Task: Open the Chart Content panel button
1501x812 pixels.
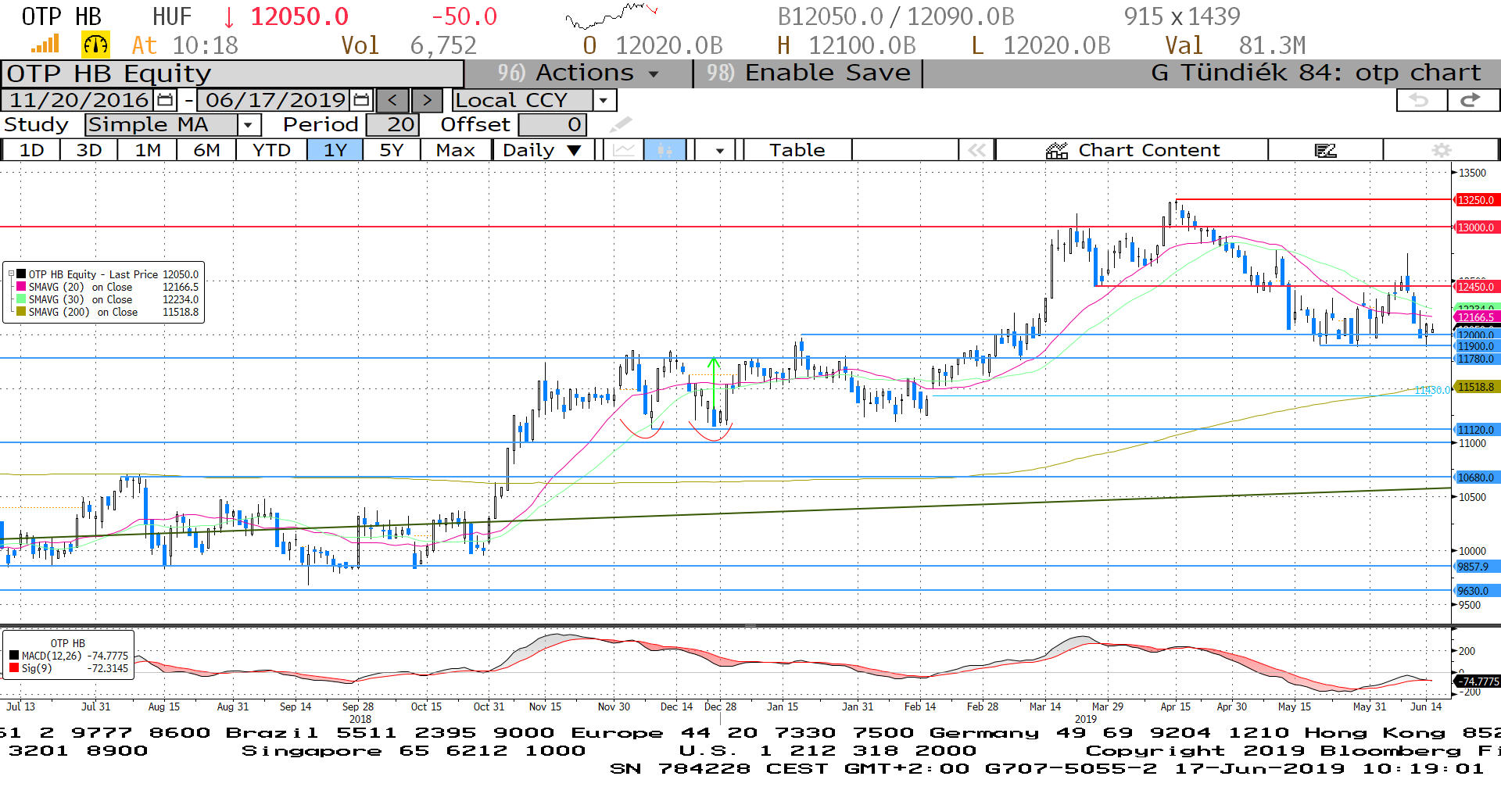Action: [1132, 150]
